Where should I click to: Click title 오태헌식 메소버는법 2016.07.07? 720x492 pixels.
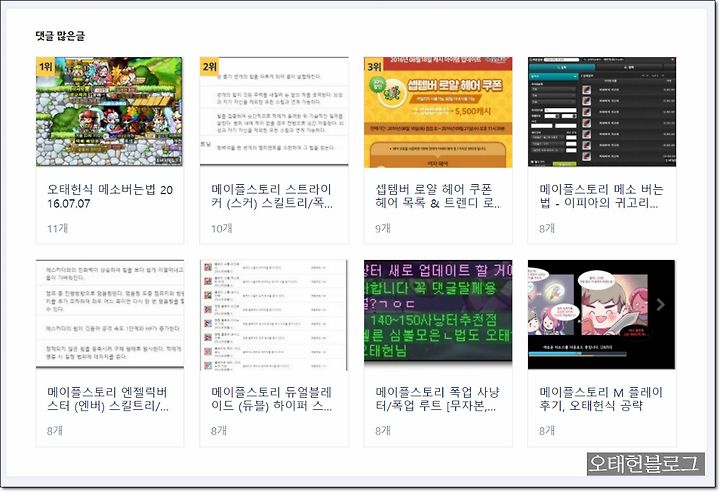tap(110, 196)
